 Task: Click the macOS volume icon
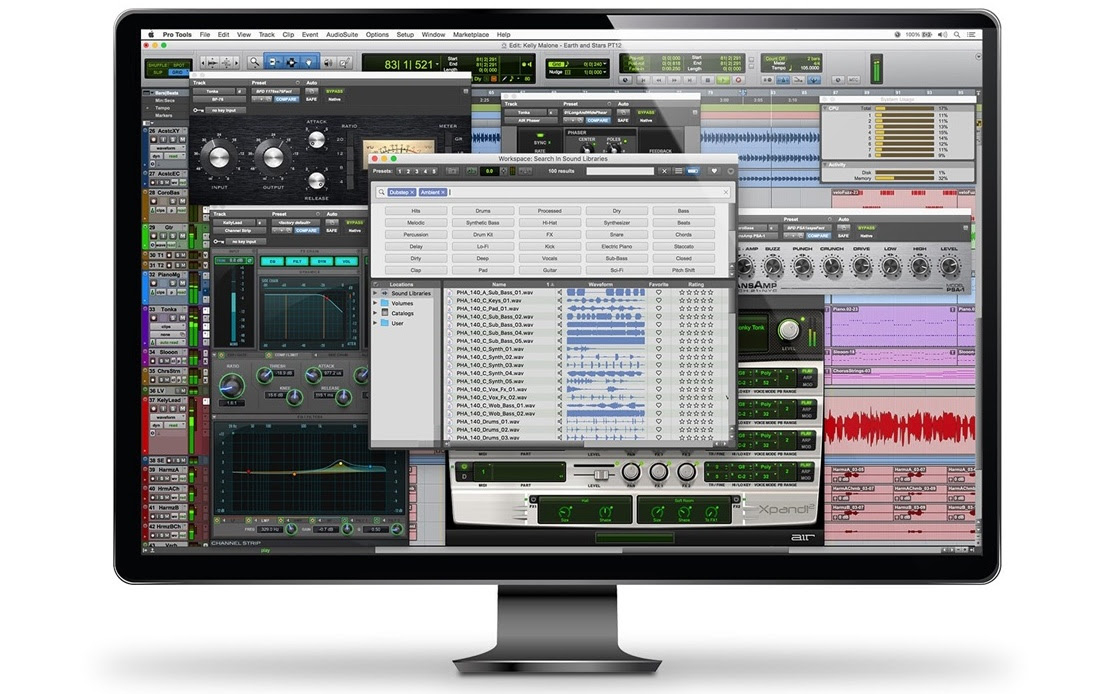tap(943, 34)
